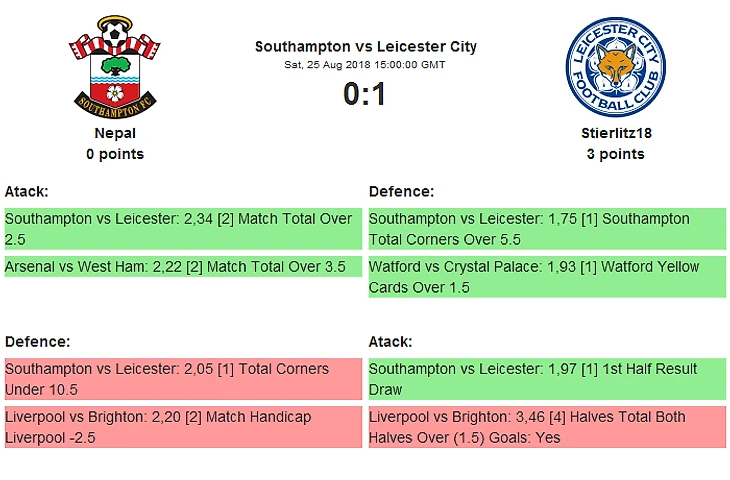Click the right Defence: heading
The image size is (730, 480).
pos(401,191)
